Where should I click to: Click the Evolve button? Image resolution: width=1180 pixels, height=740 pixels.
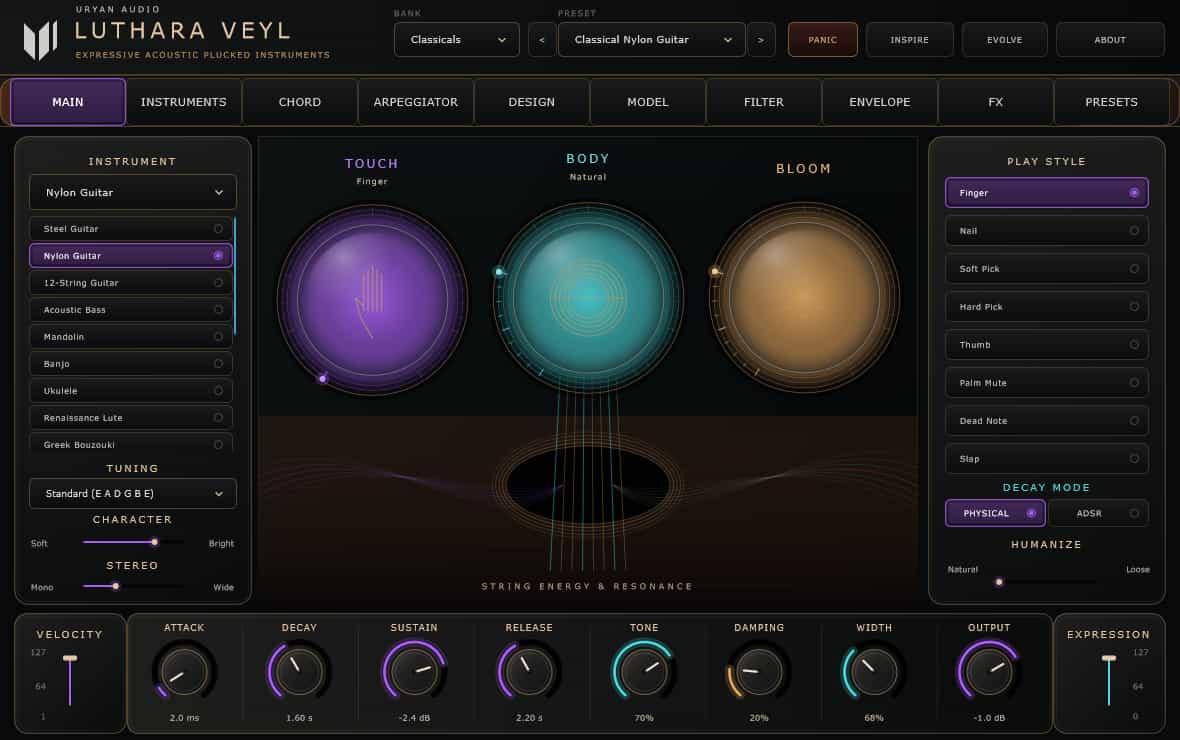1005,40
